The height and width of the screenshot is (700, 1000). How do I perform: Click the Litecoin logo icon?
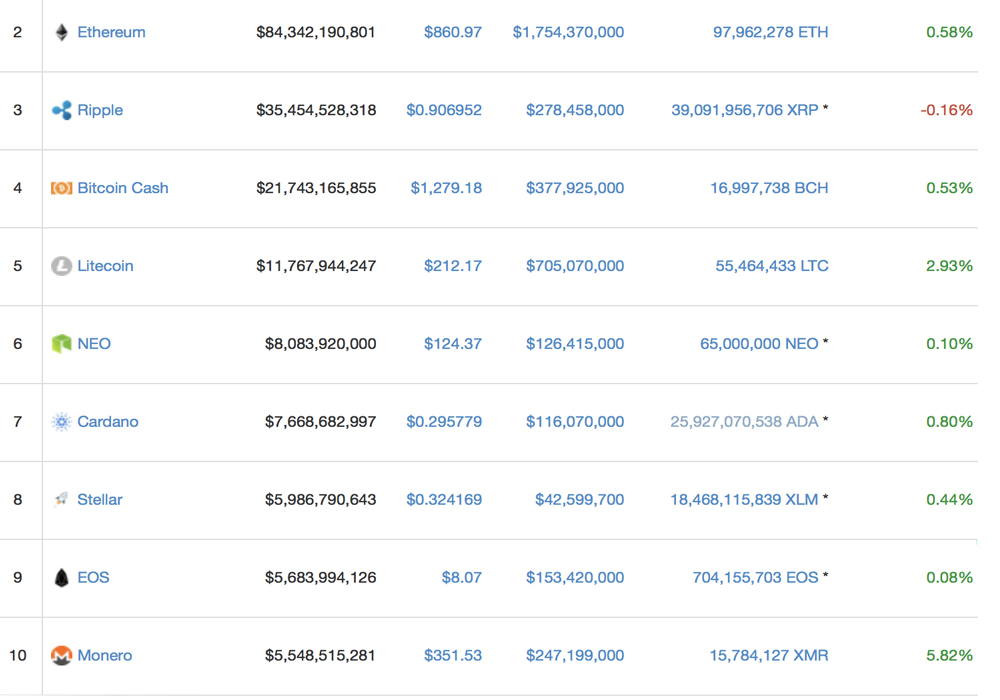coord(61,266)
